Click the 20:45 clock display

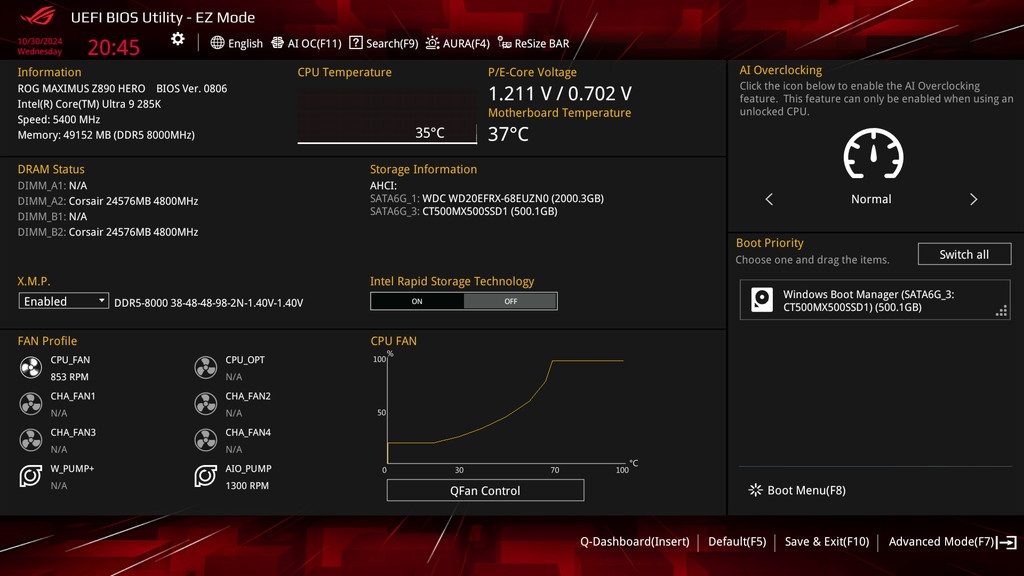(x=114, y=47)
